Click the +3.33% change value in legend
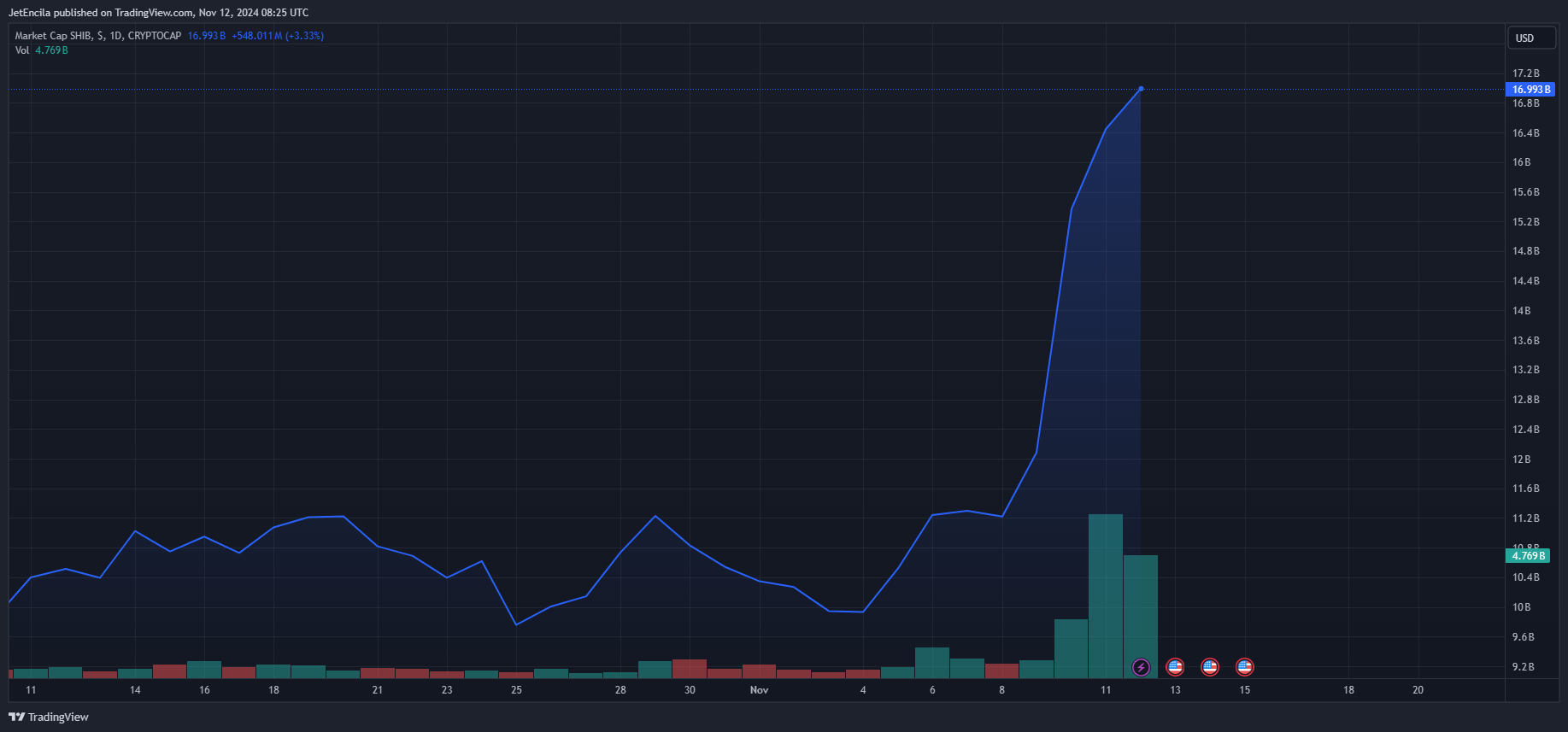This screenshot has height=732, width=1568. point(305,36)
